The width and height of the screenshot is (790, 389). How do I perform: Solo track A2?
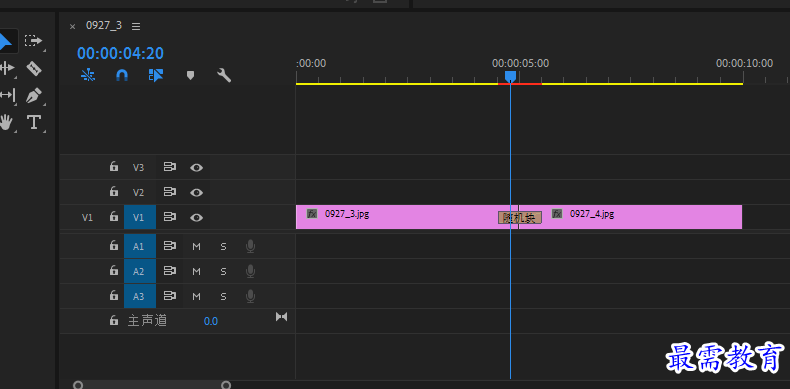pos(223,272)
